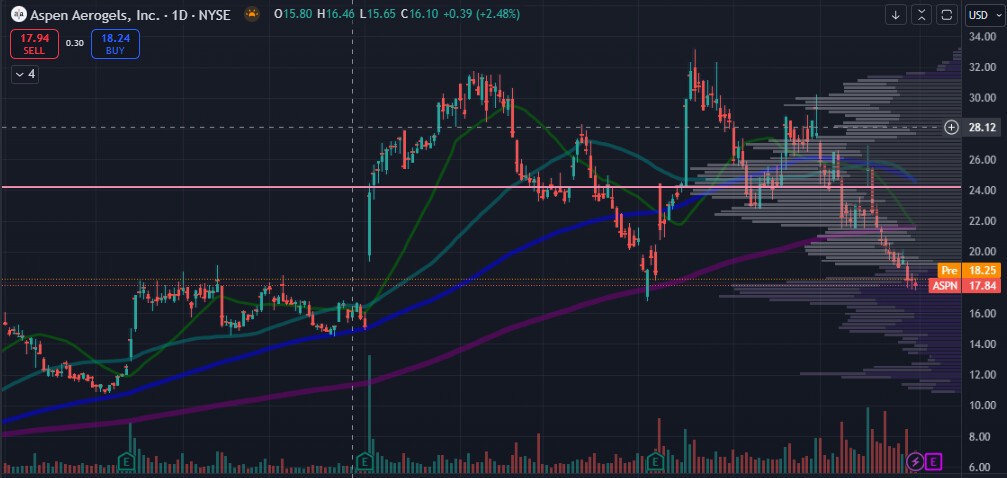Open the earnings E marker at the crosshair line
The height and width of the screenshot is (478, 1007).
tap(365, 461)
